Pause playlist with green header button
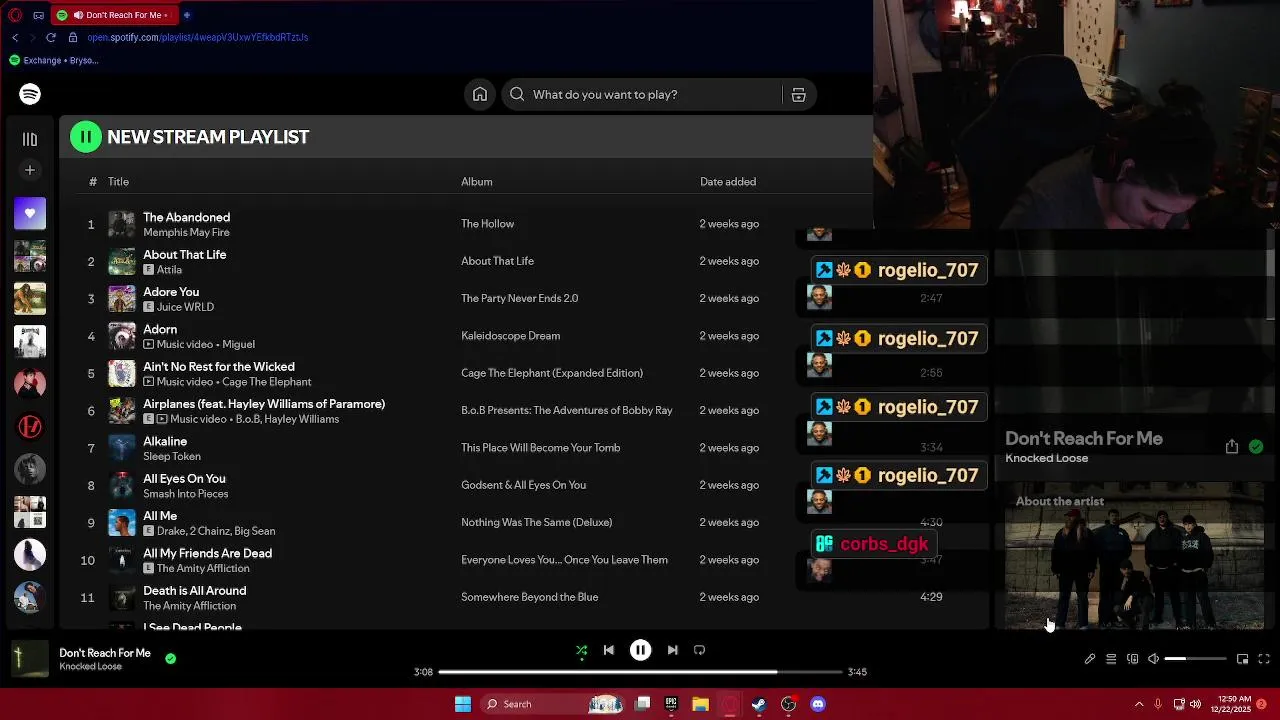 86,137
